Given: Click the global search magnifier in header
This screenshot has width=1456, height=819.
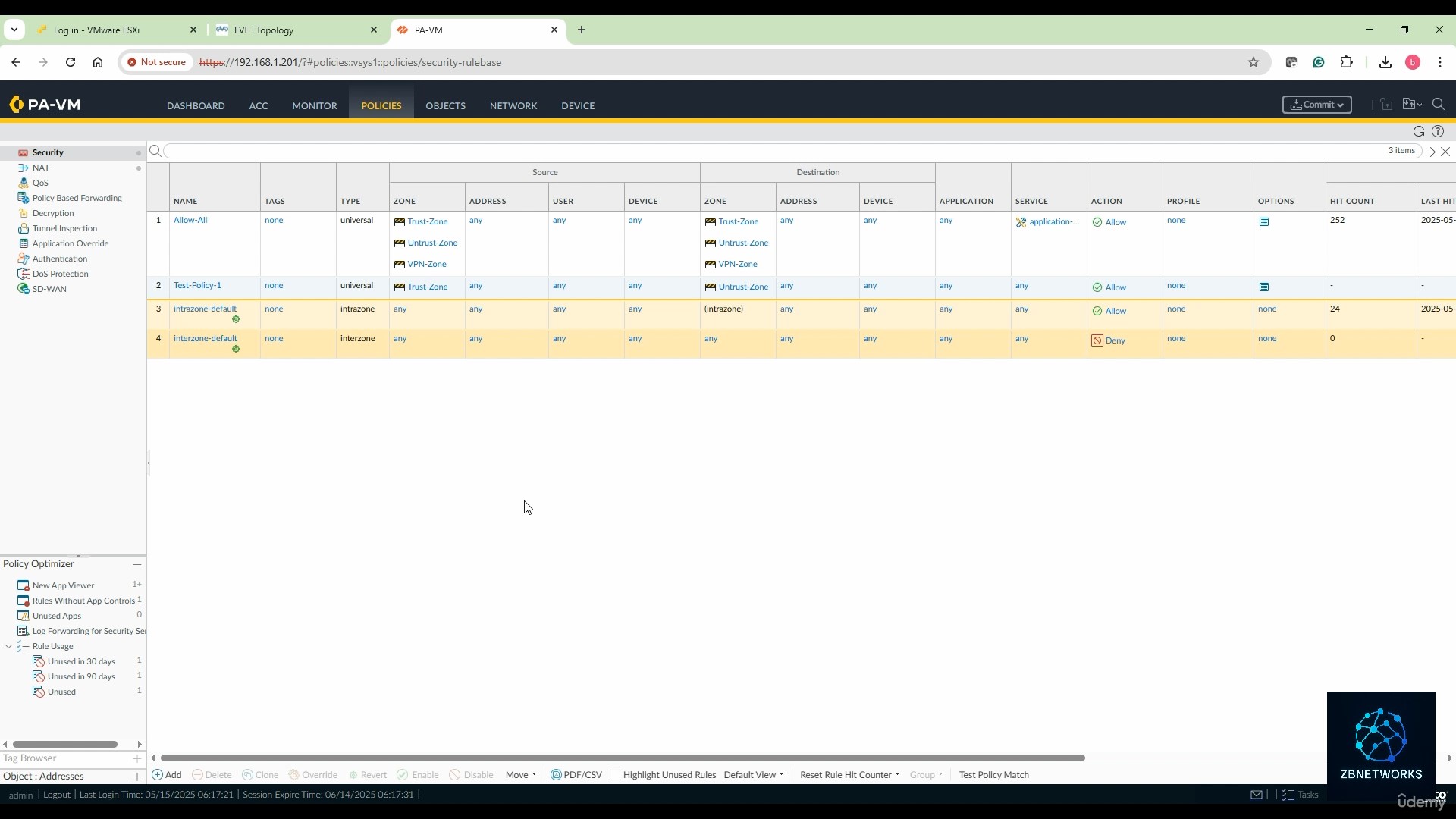Looking at the screenshot, I should [x=1439, y=105].
